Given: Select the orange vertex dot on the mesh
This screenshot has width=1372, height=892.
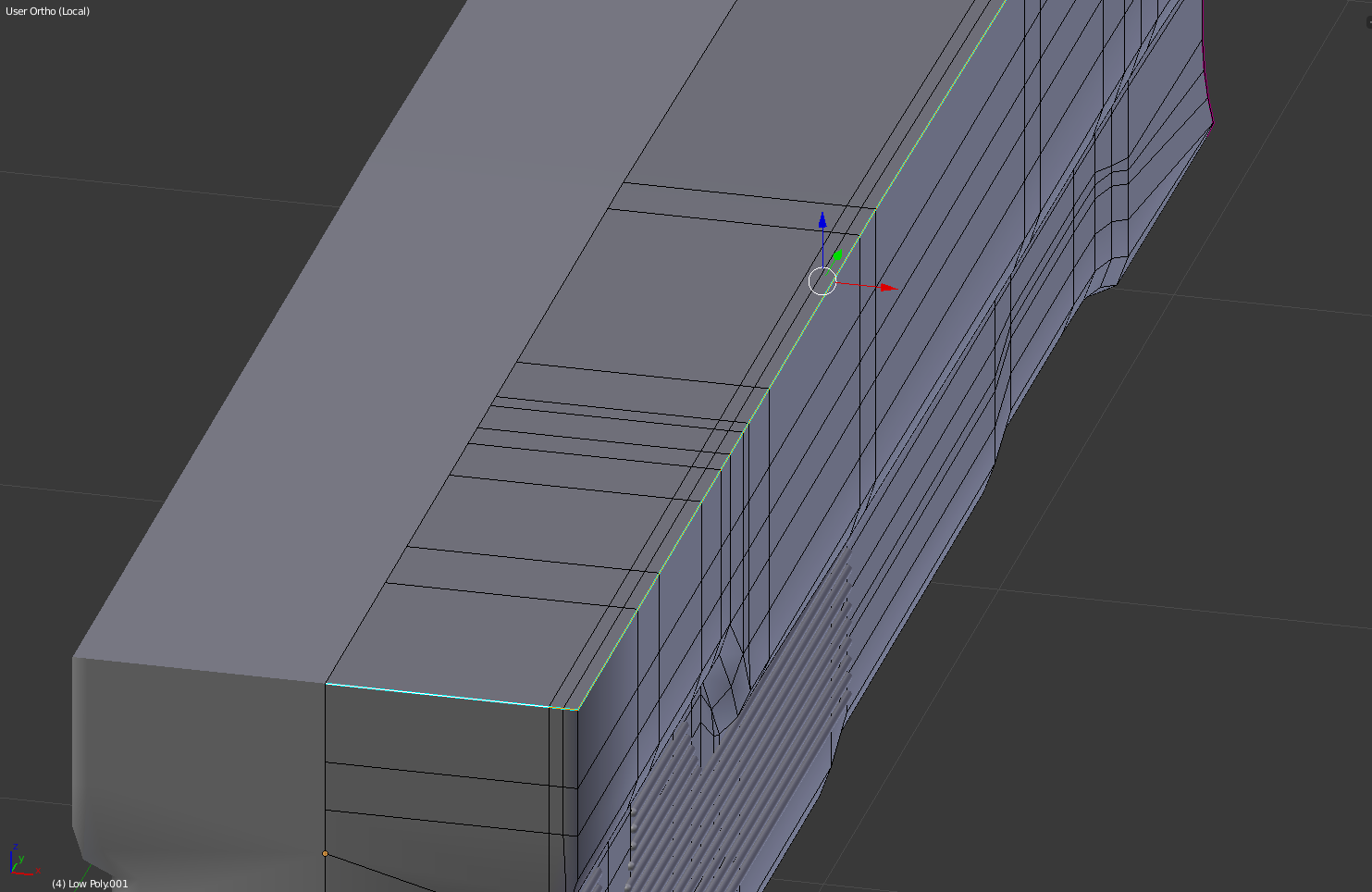Looking at the screenshot, I should click(325, 853).
